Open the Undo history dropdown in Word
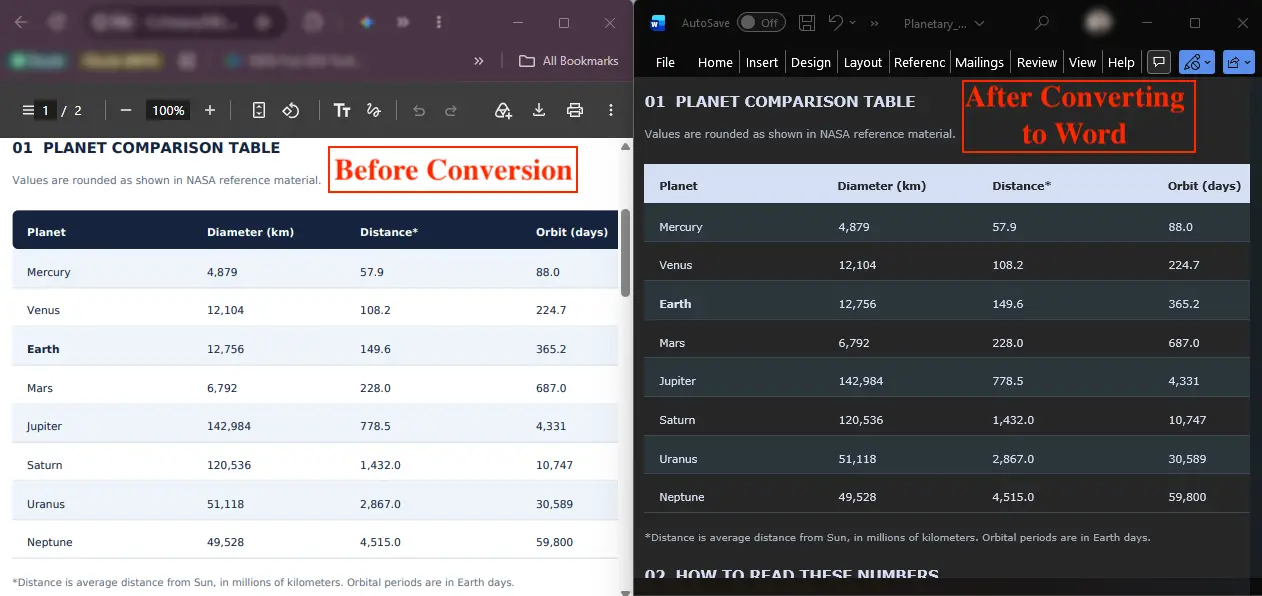Screen dimensions: 1262x596 coord(852,23)
